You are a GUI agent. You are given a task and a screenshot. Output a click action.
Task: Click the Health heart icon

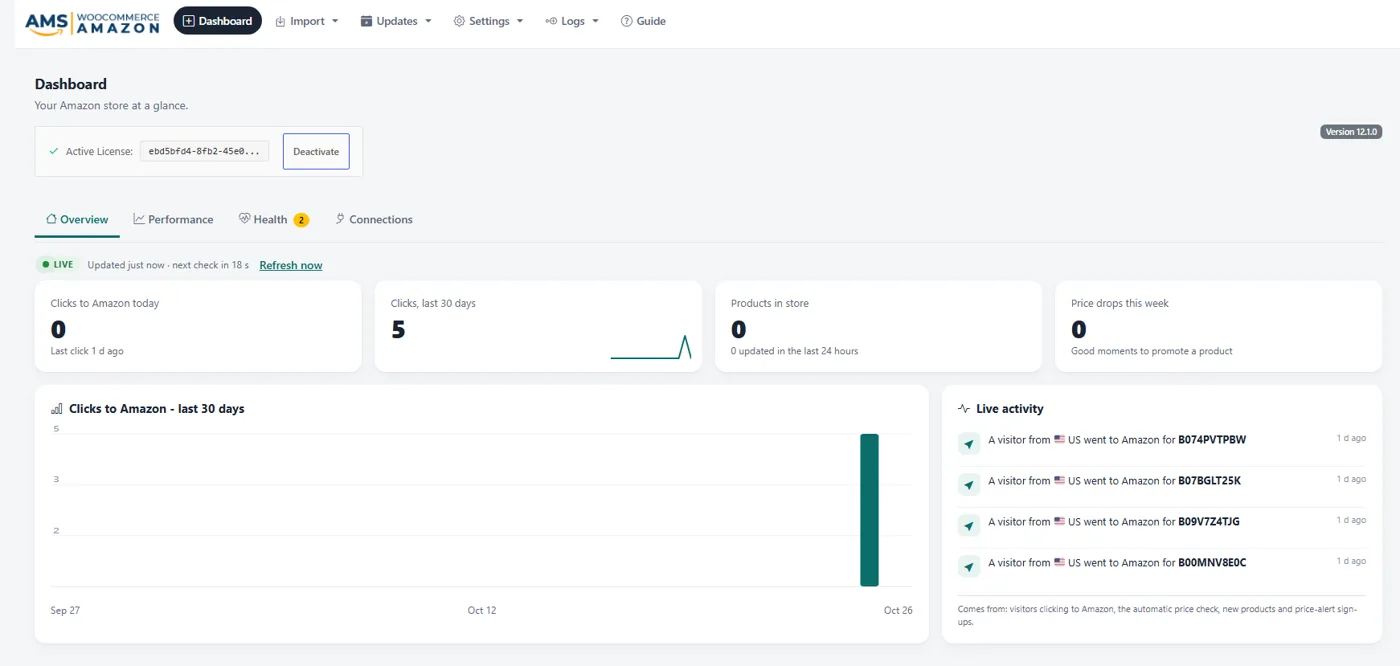tap(244, 219)
